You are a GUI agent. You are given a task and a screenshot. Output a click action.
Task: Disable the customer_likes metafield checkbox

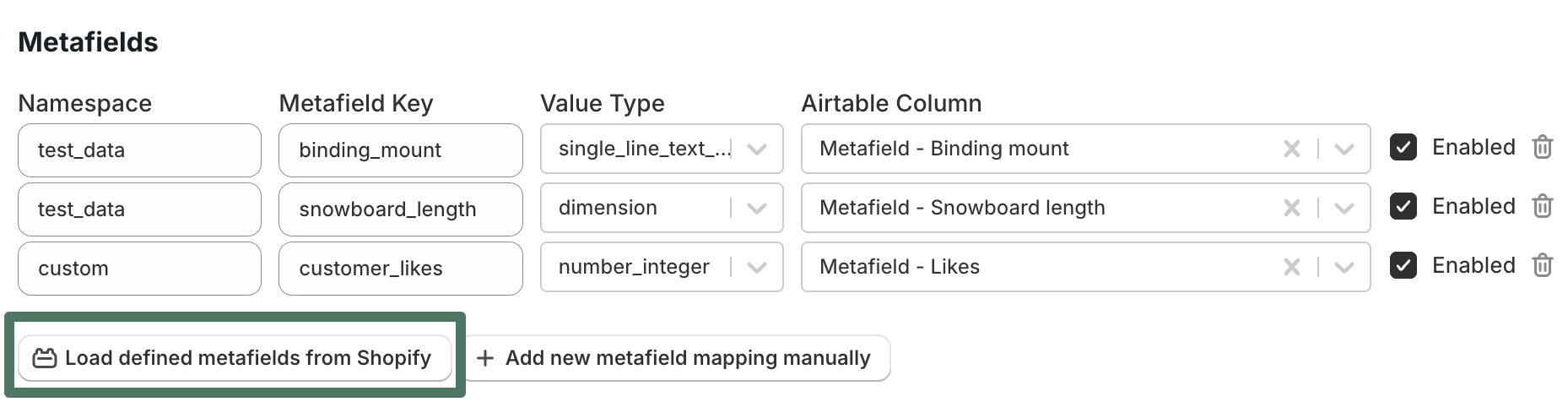(1403, 266)
